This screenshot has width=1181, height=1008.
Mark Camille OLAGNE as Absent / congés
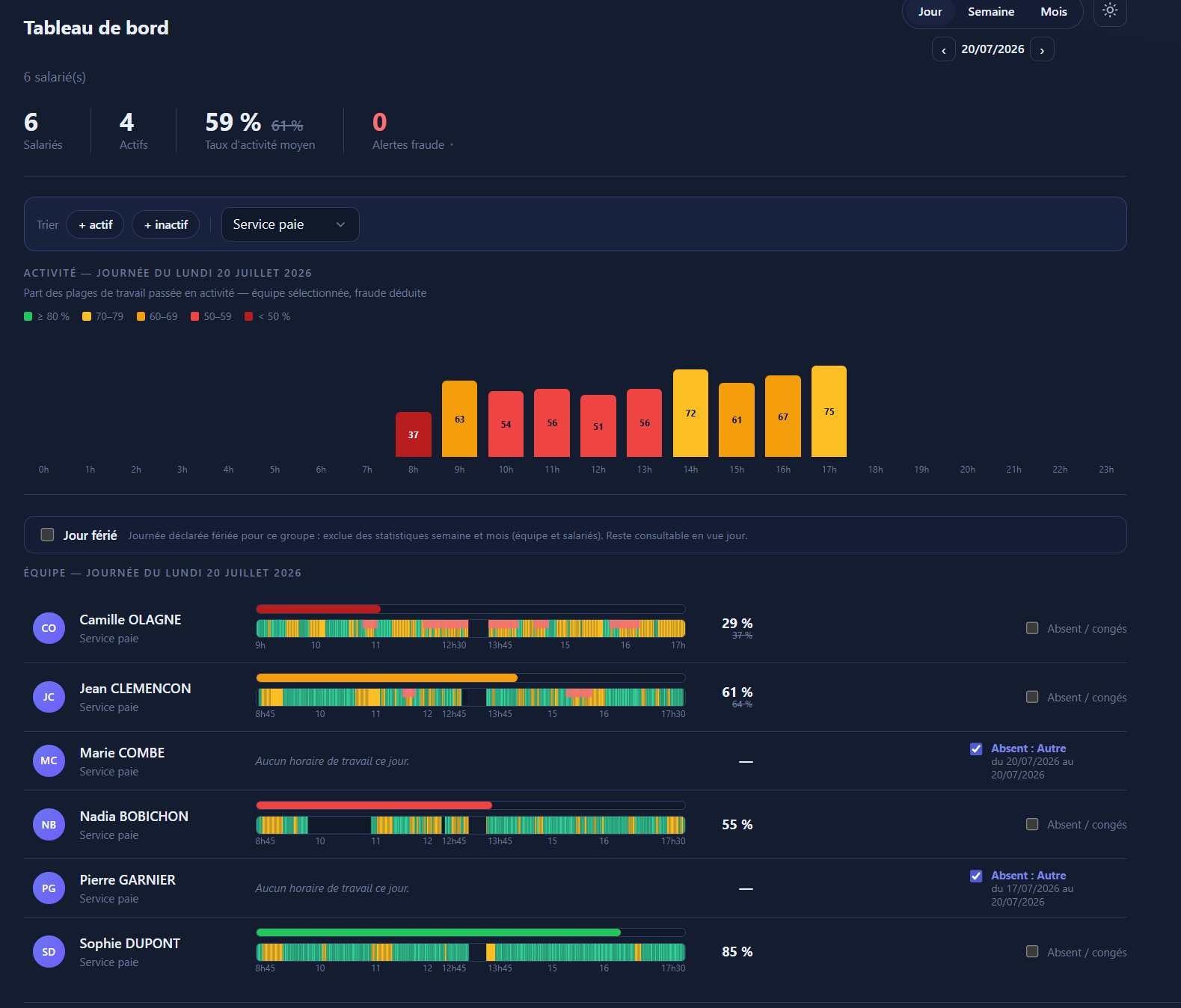(x=1032, y=628)
